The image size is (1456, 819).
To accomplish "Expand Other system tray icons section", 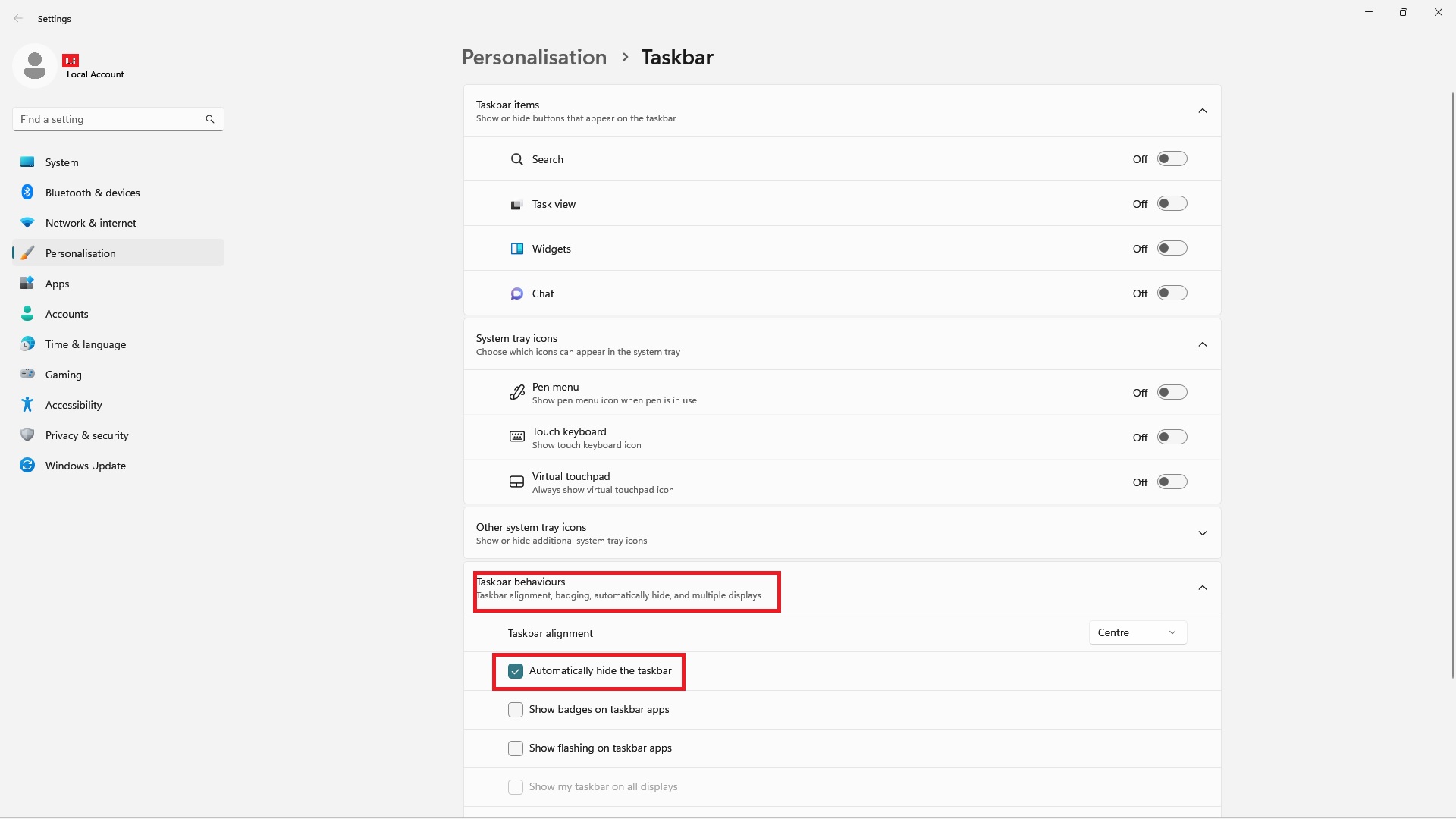I will click(1202, 533).
